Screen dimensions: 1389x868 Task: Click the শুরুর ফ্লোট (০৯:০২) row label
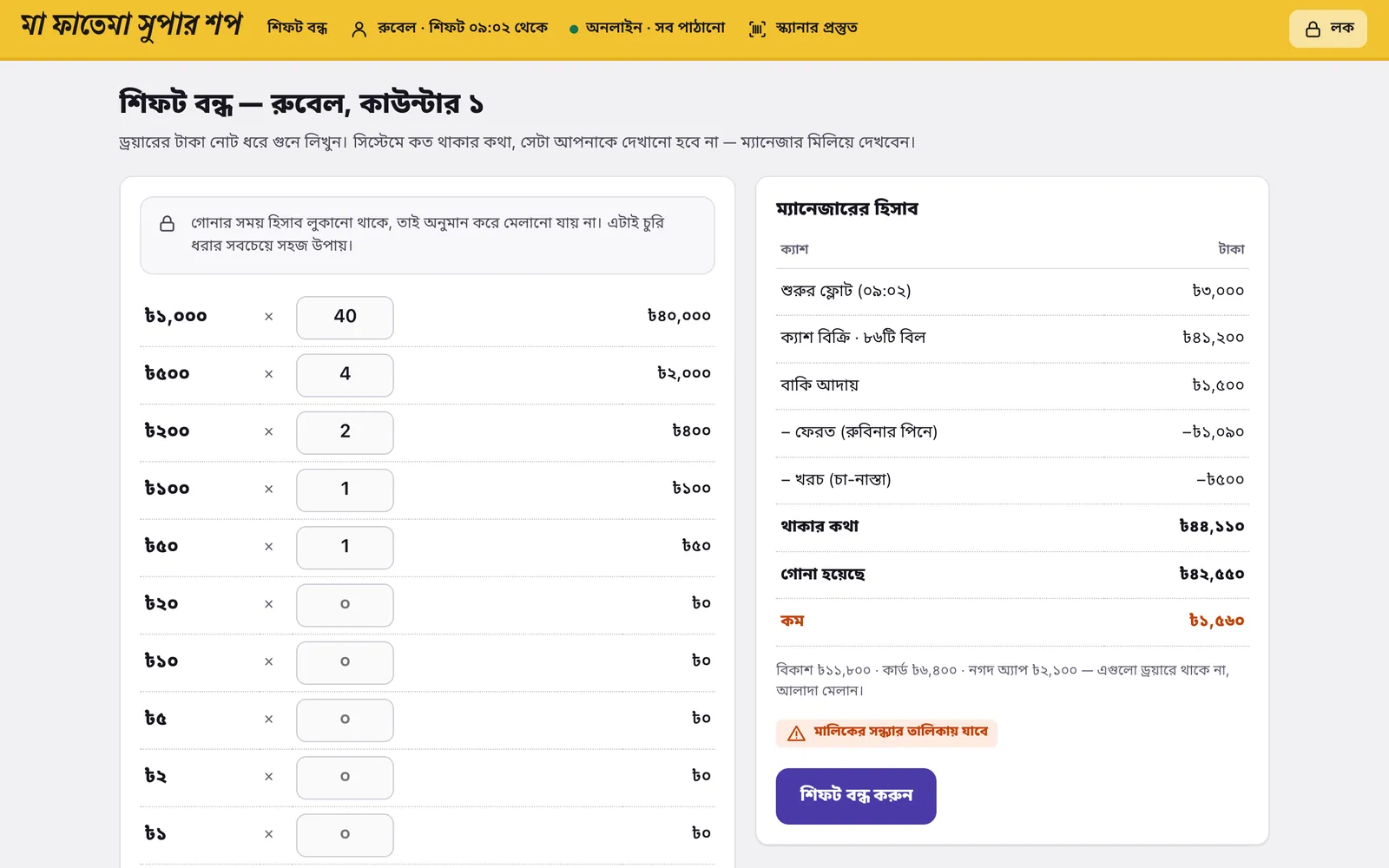pyautogui.click(x=846, y=291)
